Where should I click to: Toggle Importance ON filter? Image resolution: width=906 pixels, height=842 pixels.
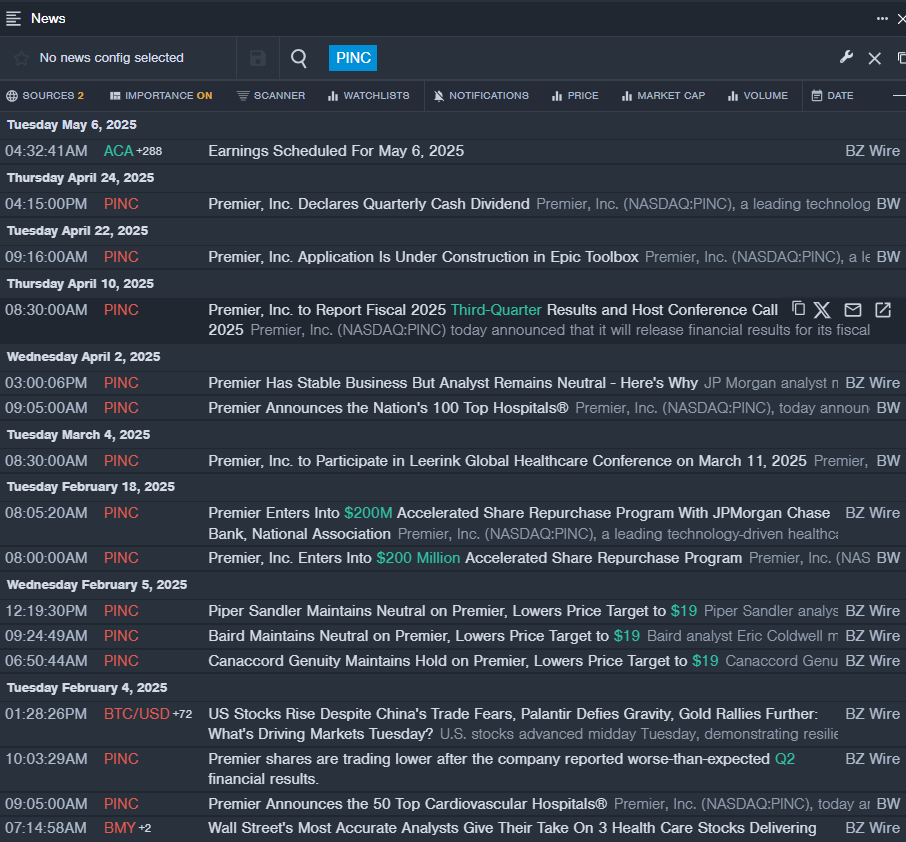(161, 95)
